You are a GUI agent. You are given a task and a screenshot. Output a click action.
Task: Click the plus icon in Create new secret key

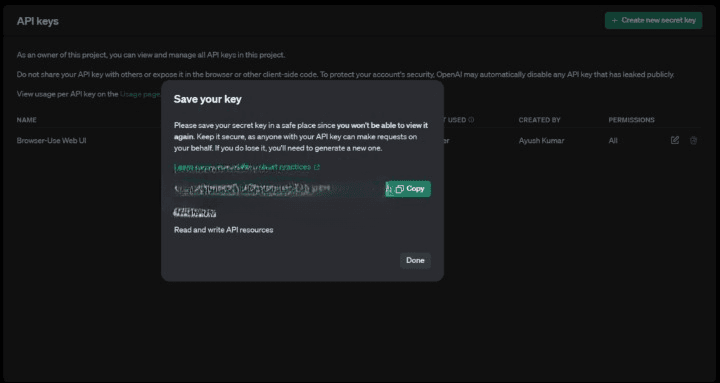pos(614,20)
